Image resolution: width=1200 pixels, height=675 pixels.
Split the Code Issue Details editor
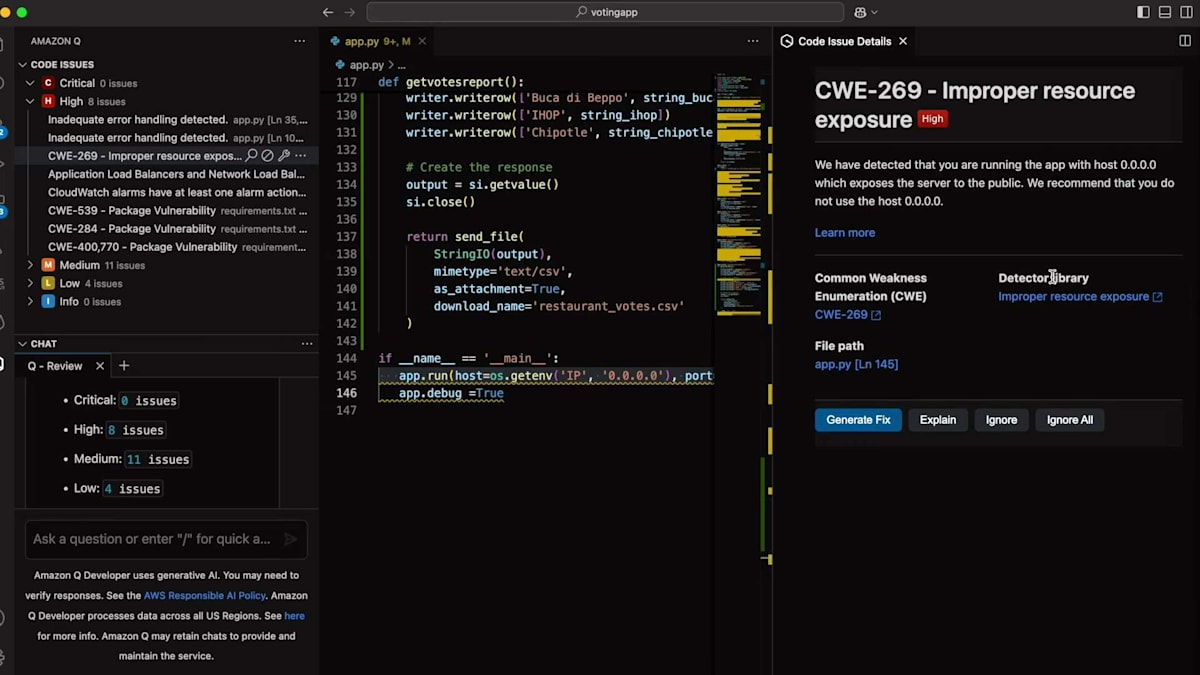pos(1185,41)
